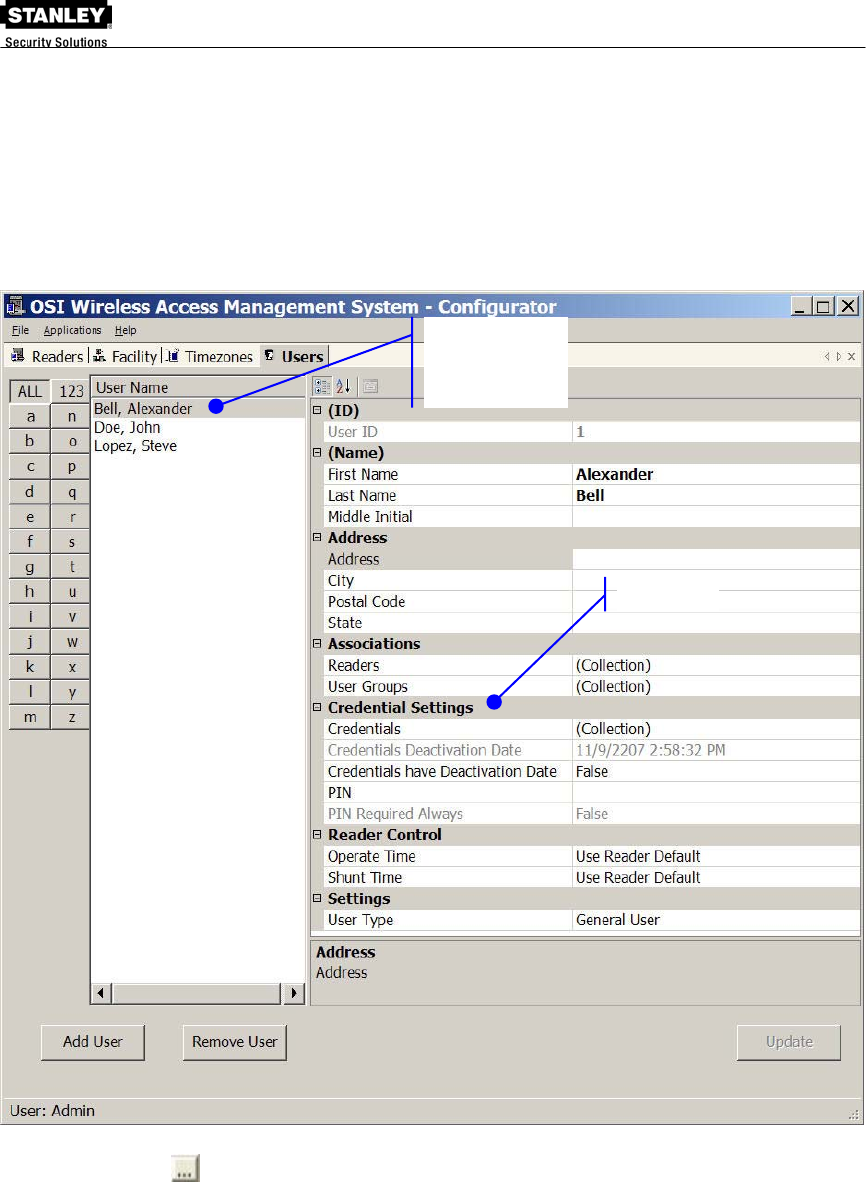
Task: Click the Categorized view icon in property toolbar
Action: pos(322,387)
